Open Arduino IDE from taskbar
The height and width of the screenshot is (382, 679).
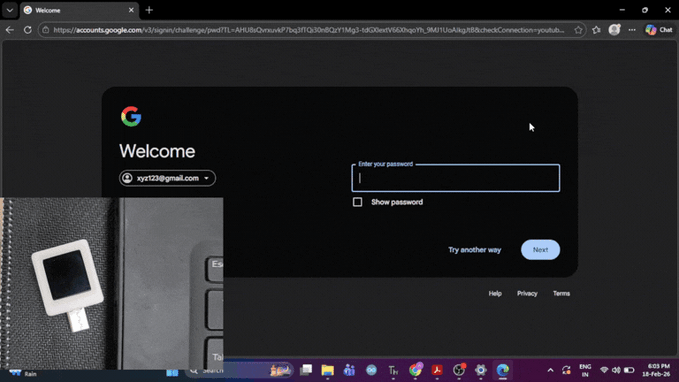[x=371, y=370]
